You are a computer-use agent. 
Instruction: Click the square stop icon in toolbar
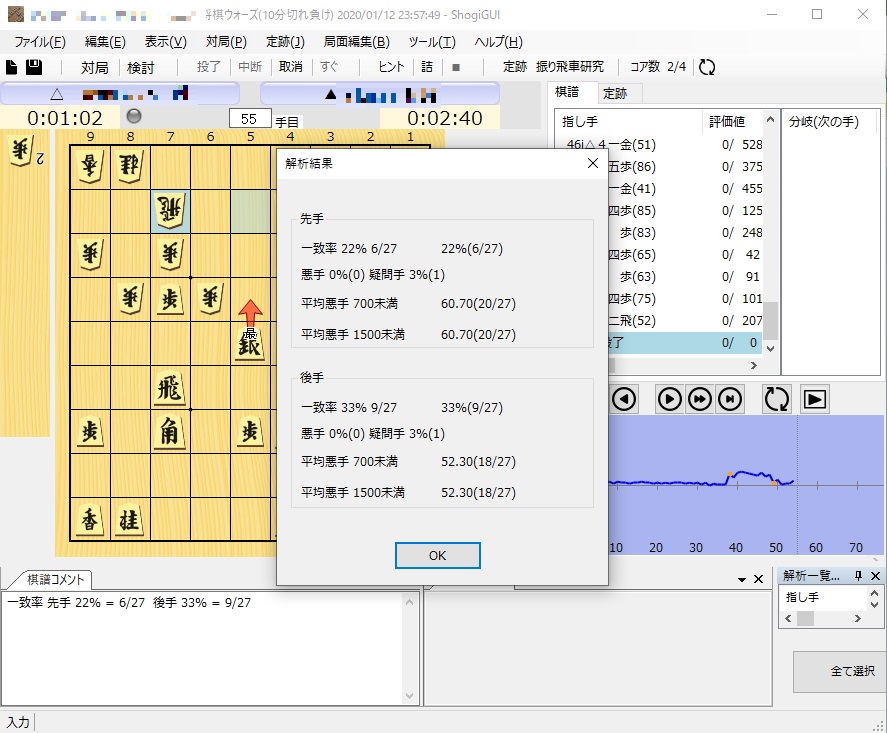pos(456,67)
